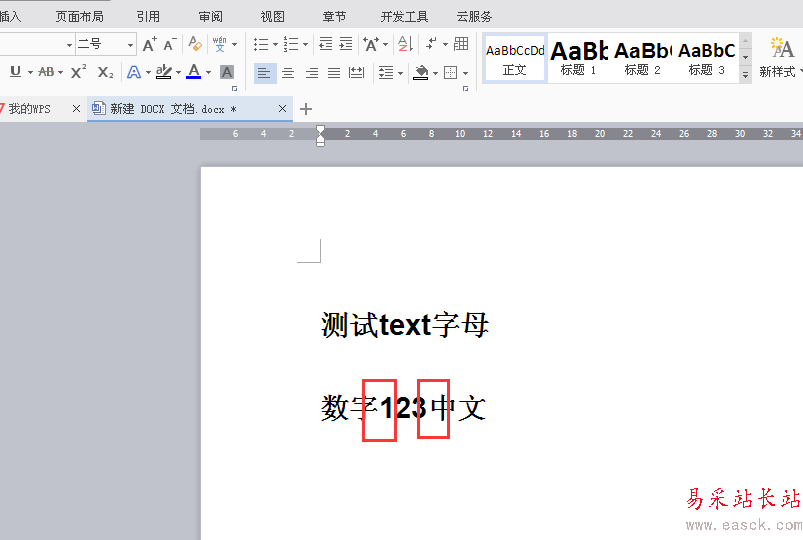Apply text highlight color
The image size is (803, 540).
point(163,72)
